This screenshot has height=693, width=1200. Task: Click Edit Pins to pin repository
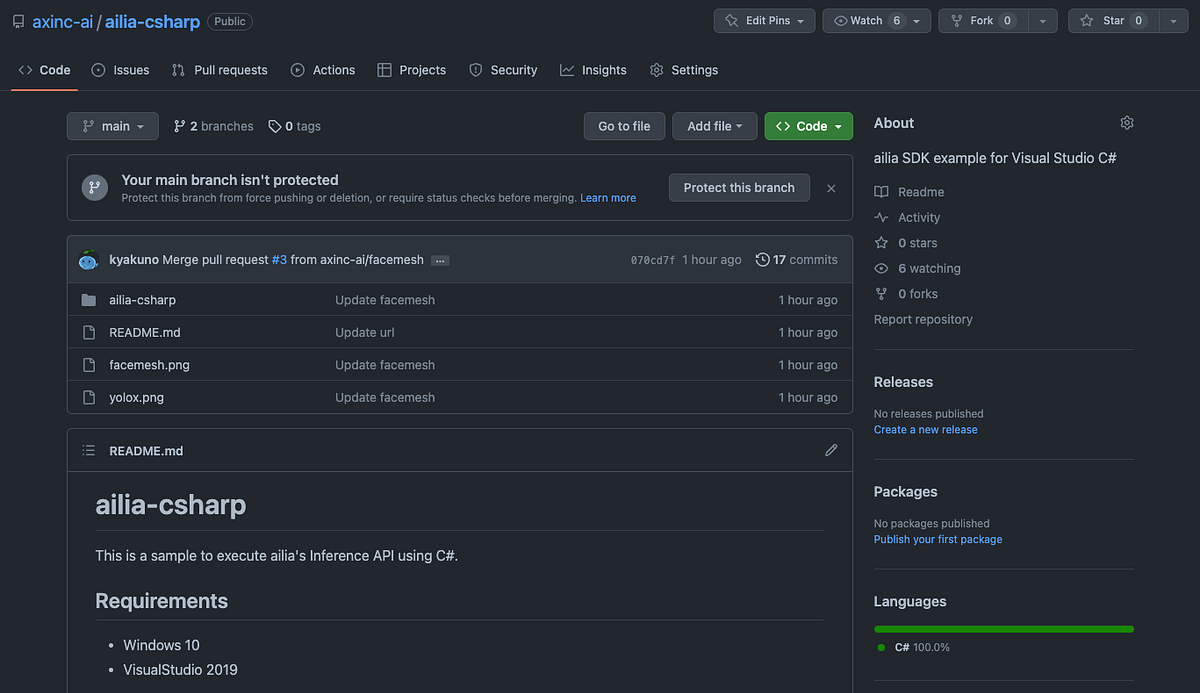(x=764, y=20)
